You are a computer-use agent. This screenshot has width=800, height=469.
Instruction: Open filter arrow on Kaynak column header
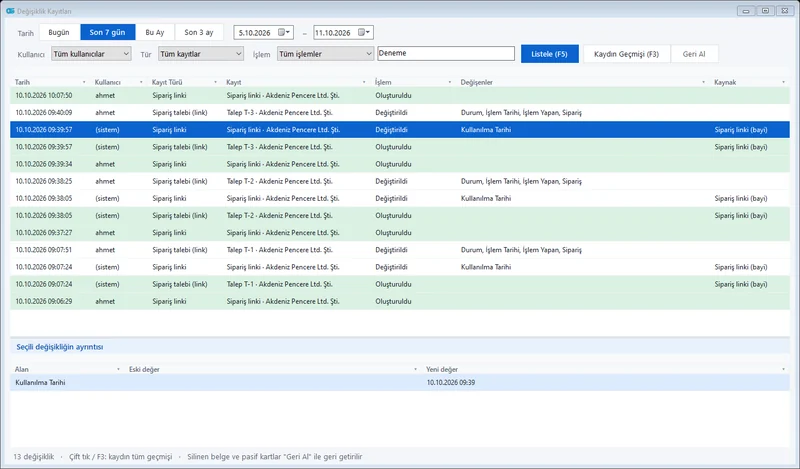[784, 82]
